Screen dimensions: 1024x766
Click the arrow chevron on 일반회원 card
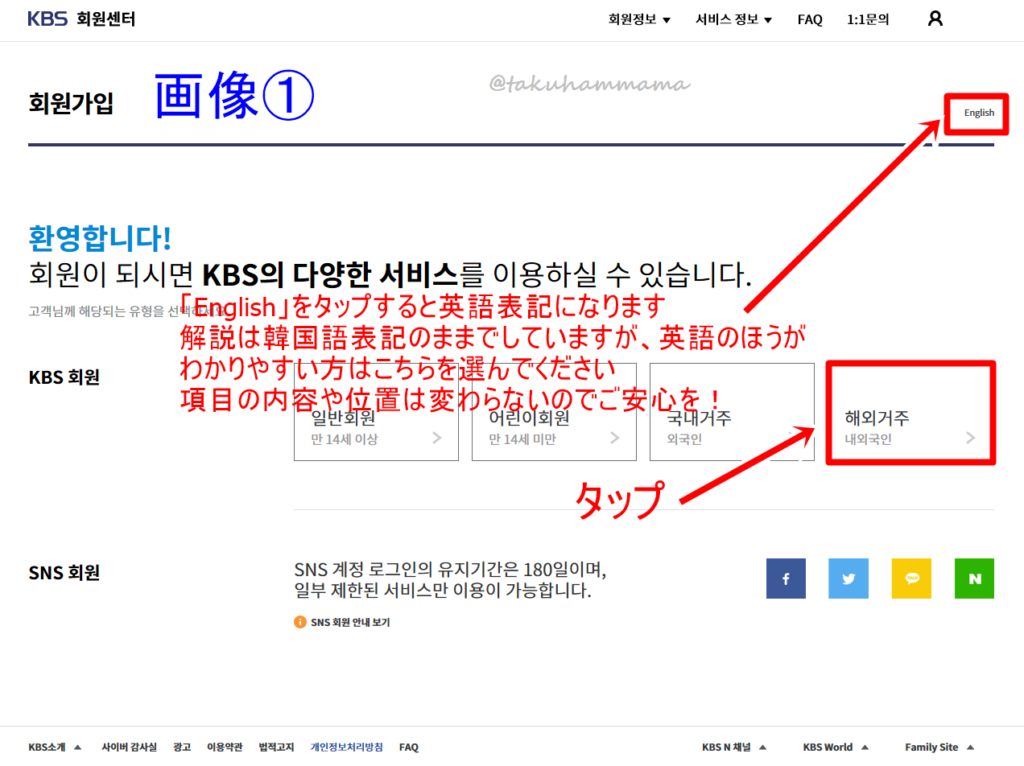tap(437, 438)
